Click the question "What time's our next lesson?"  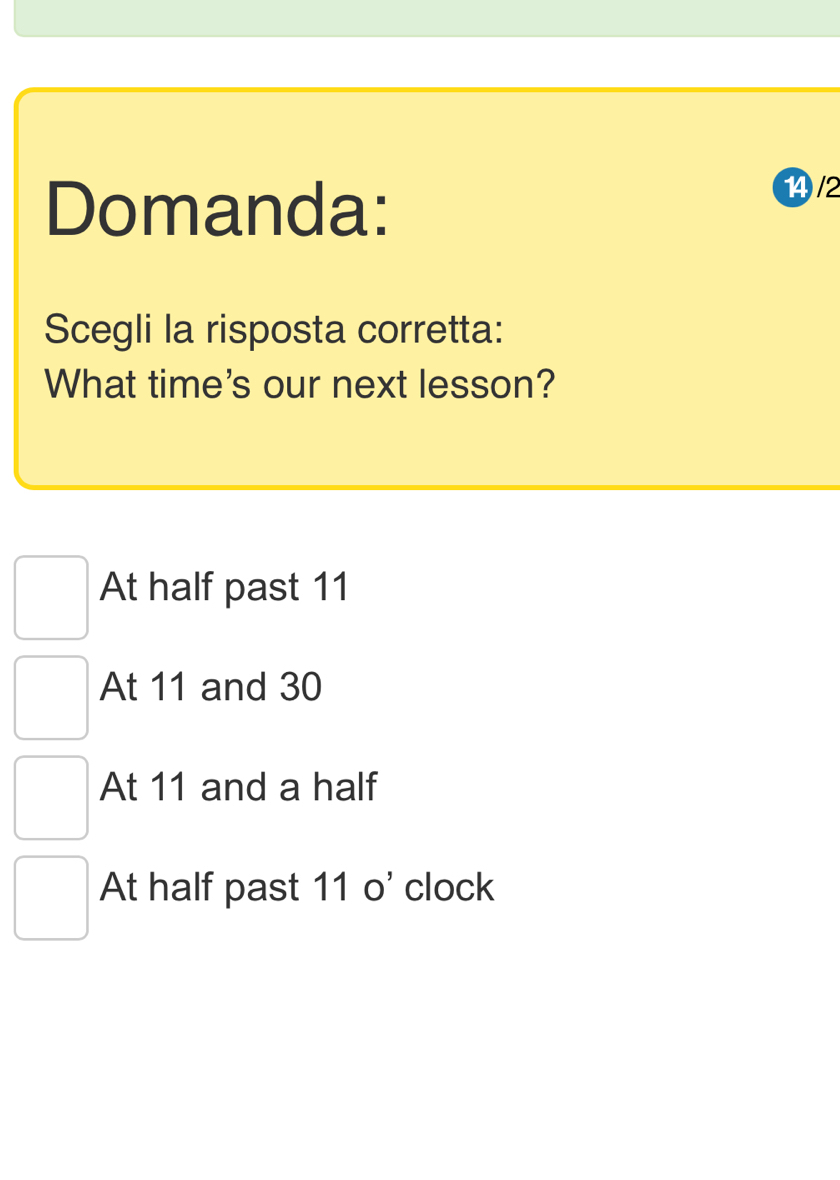pyautogui.click(x=300, y=382)
